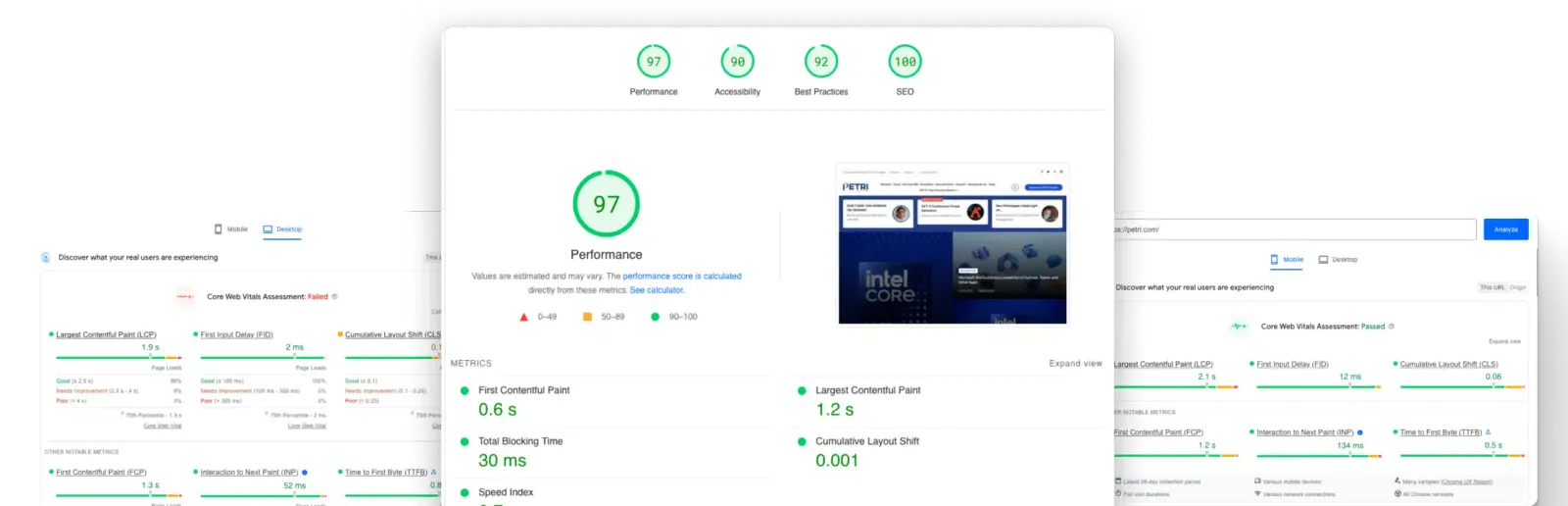
Task: Click blue dot icon beside INP in left report
Action: click(x=305, y=473)
